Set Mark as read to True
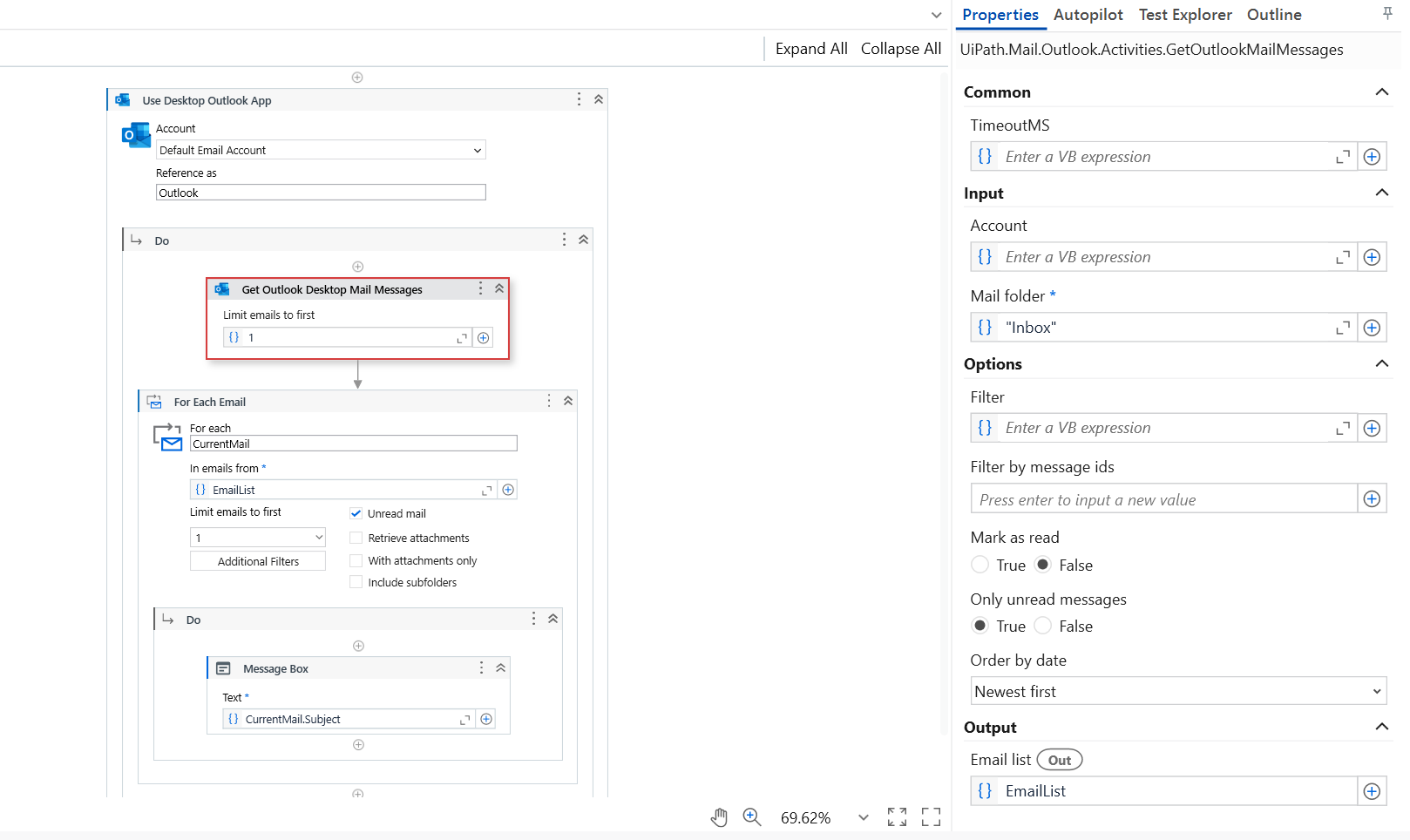 [x=980, y=565]
